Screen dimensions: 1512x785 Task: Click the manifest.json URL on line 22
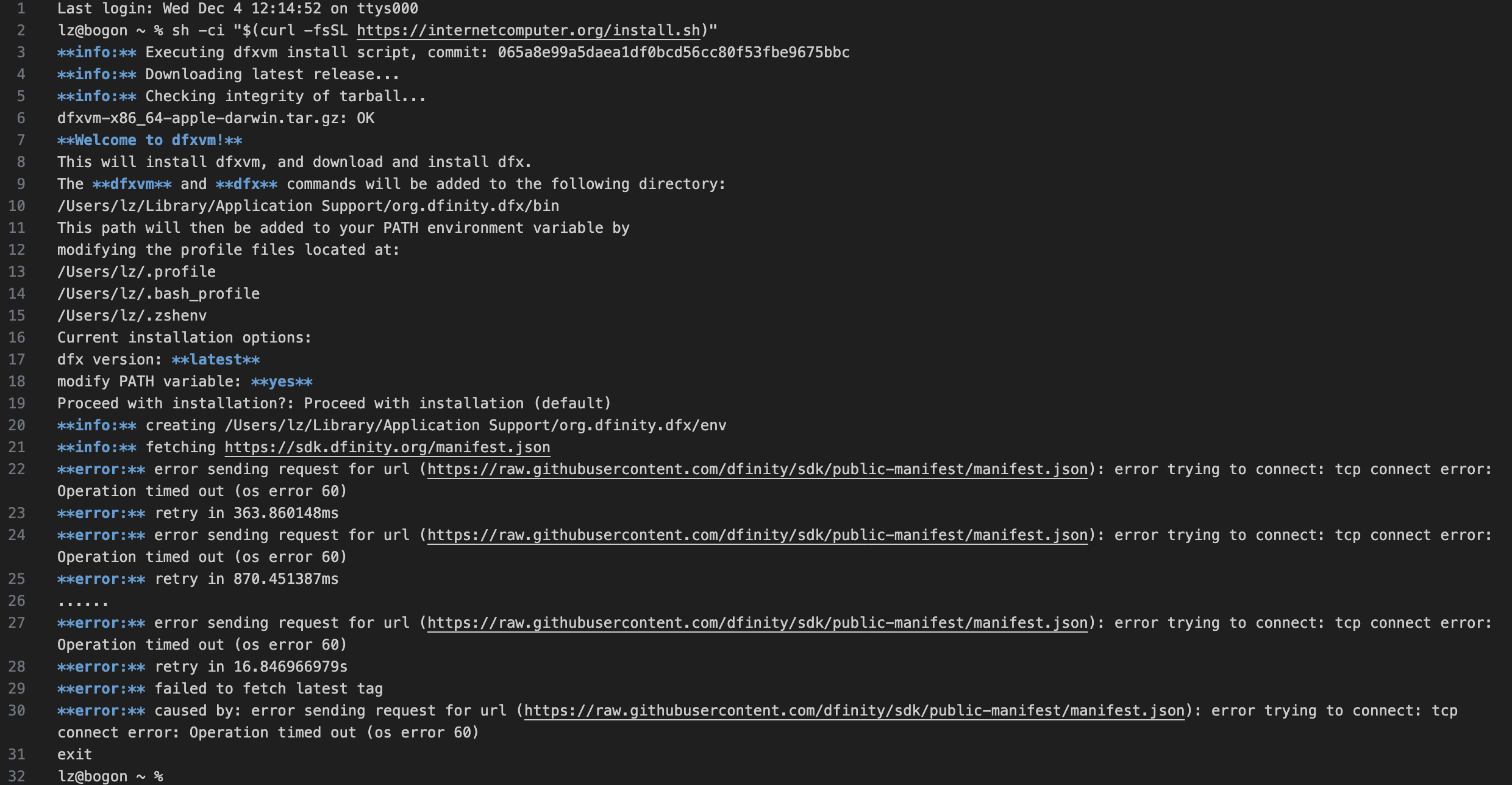click(757, 469)
